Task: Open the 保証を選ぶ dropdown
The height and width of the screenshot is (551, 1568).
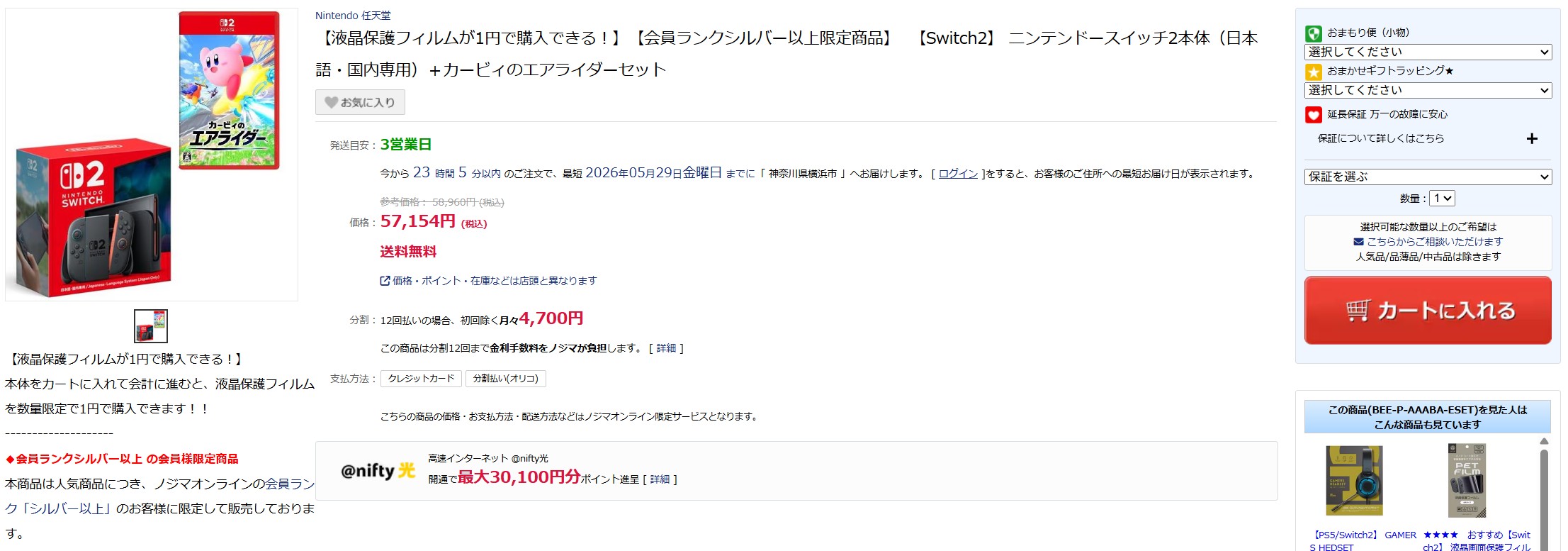Action: (1428, 177)
